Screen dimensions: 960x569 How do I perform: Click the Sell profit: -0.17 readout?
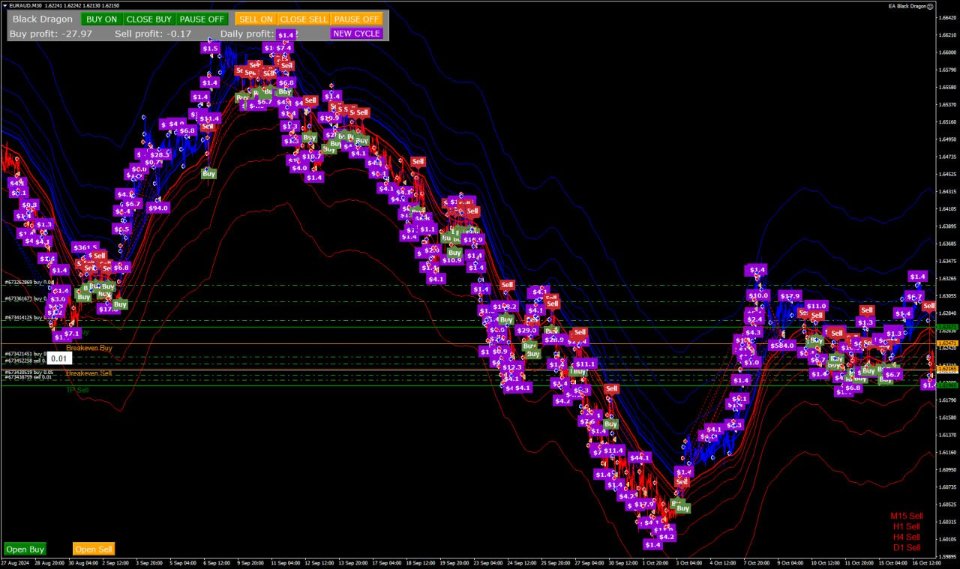coord(153,34)
